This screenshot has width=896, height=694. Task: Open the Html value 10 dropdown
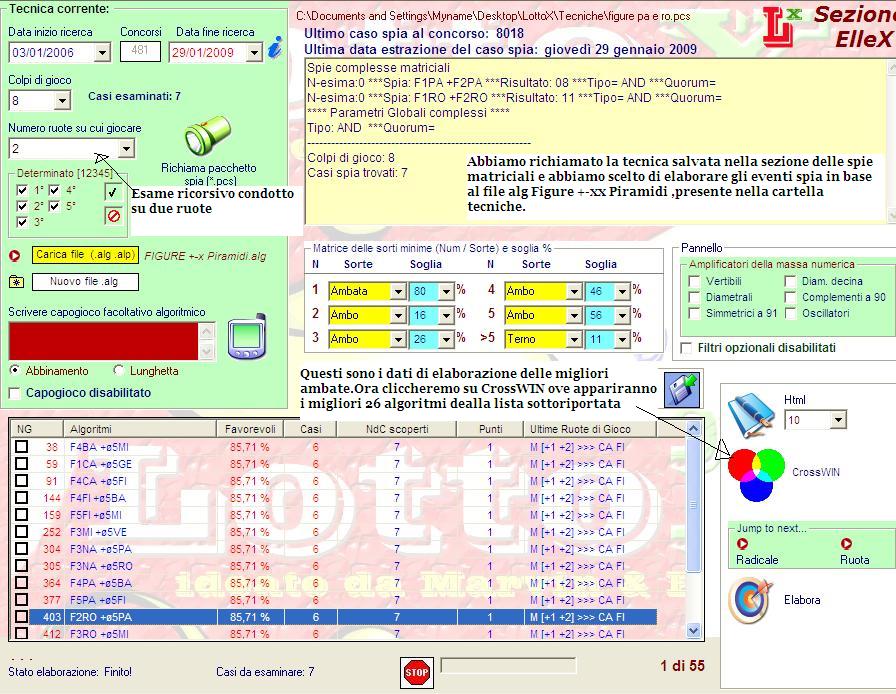[838, 420]
